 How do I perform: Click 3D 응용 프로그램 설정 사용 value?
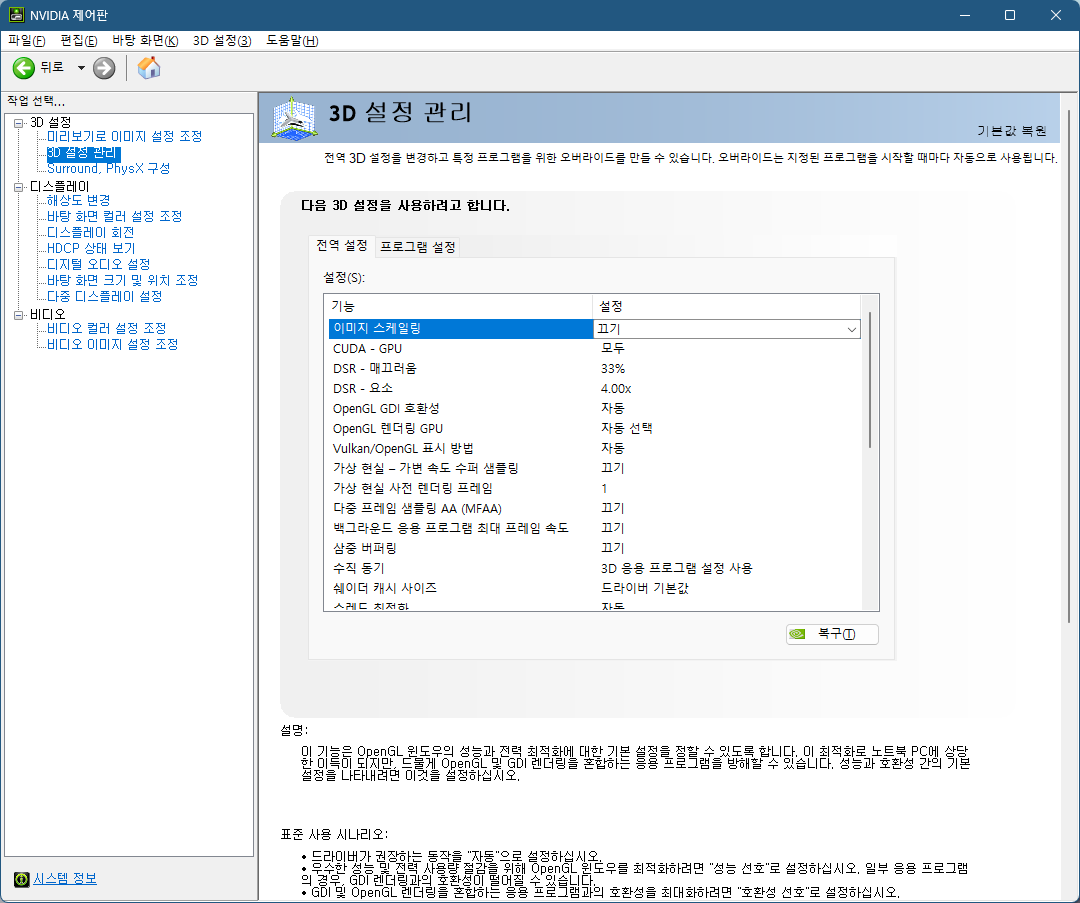tap(676, 568)
